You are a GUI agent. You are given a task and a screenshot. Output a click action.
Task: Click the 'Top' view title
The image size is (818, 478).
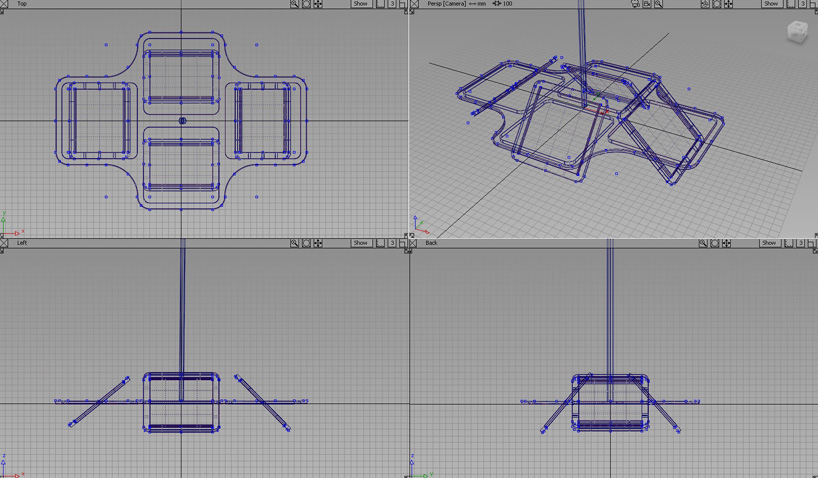22,4
